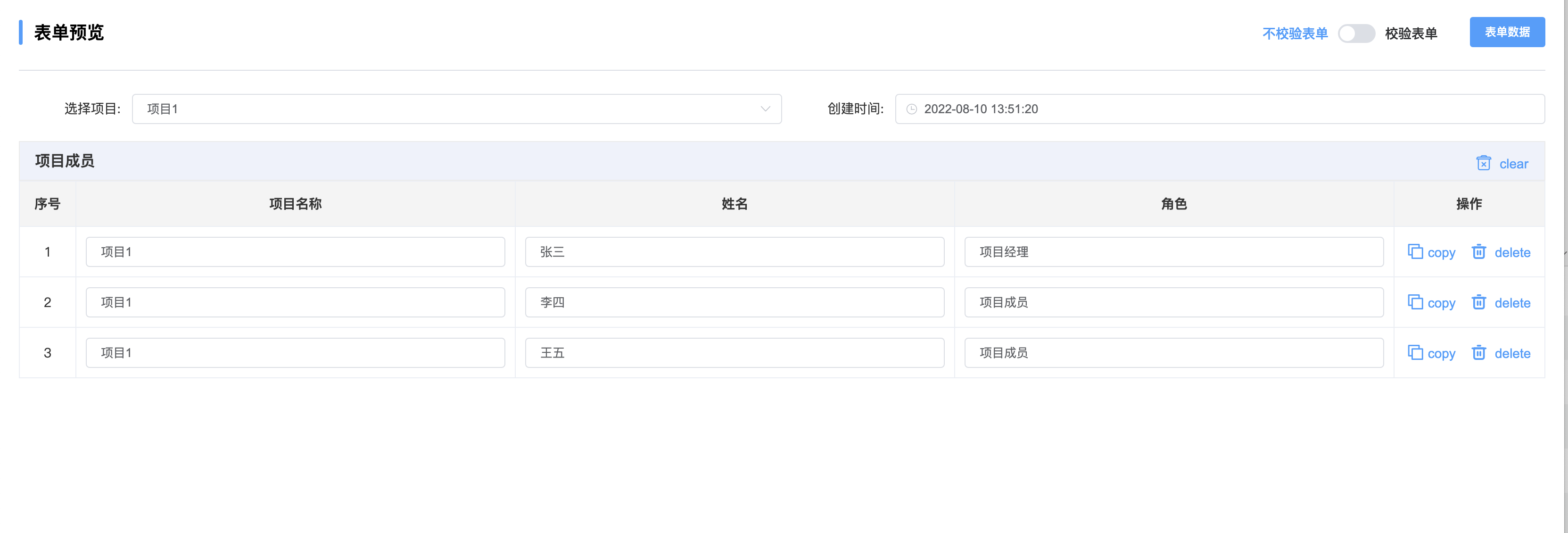Click the sequence number 2 cell
The height and width of the screenshot is (533, 1568).
click(48, 302)
